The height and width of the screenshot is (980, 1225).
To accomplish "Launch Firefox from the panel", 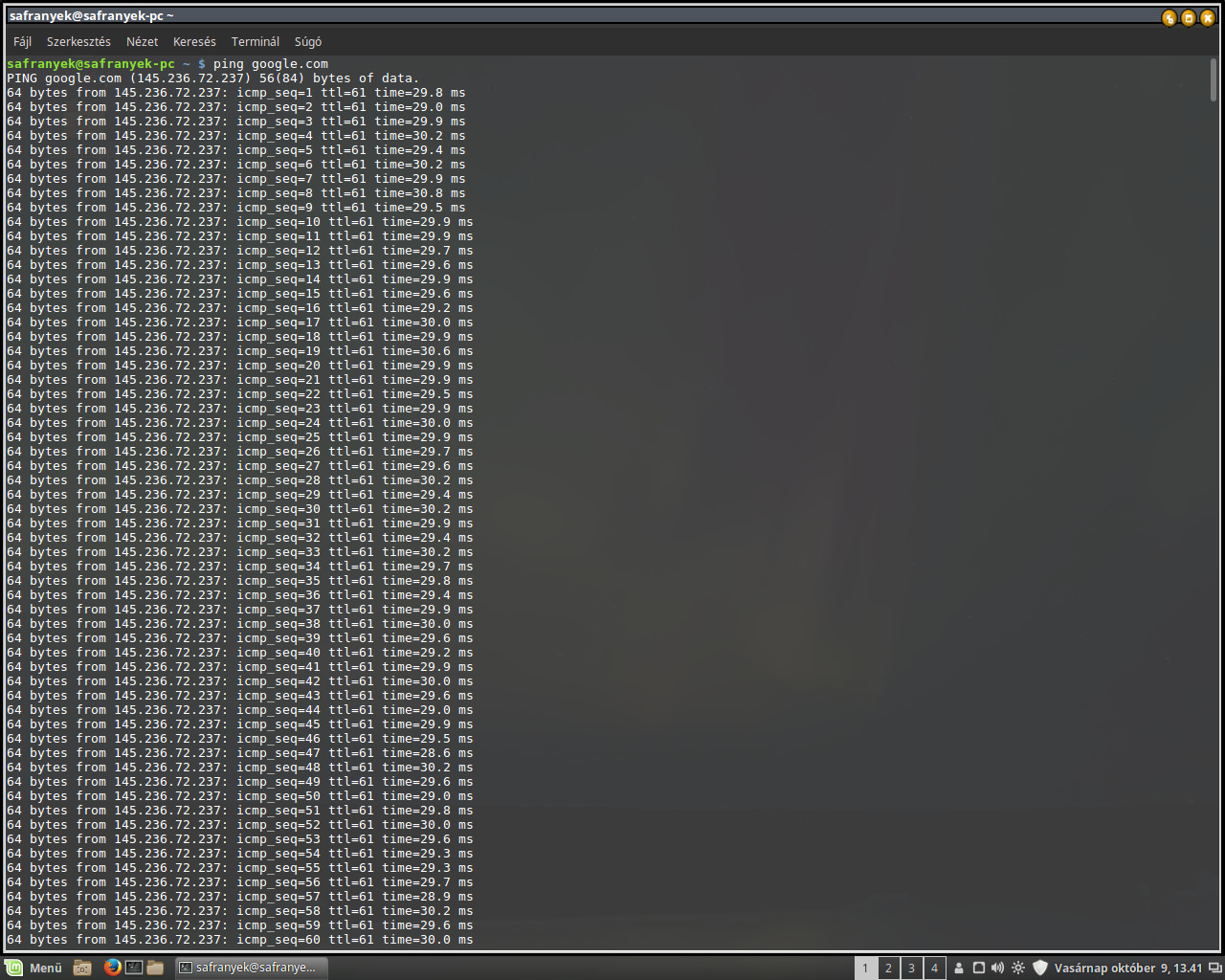I will pyautogui.click(x=112, y=968).
